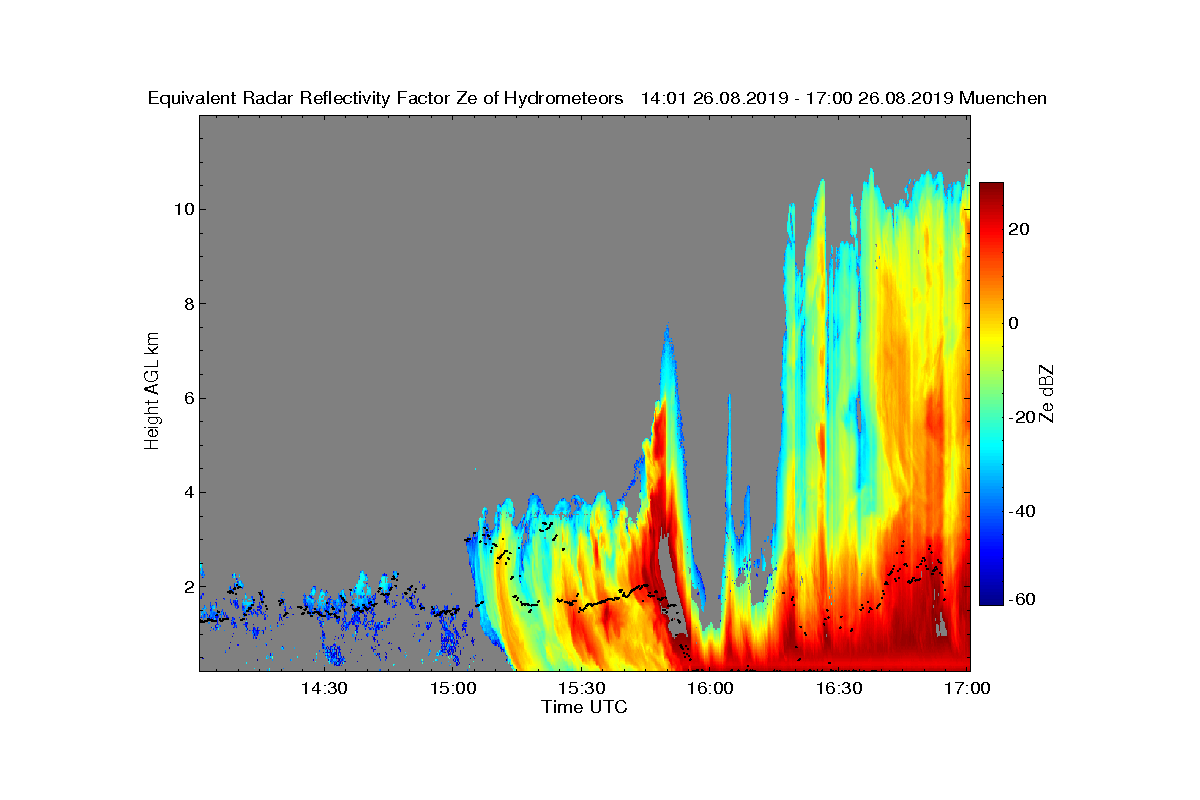
Task: Click the 10 km height tick label
Action: pyautogui.click(x=182, y=210)
